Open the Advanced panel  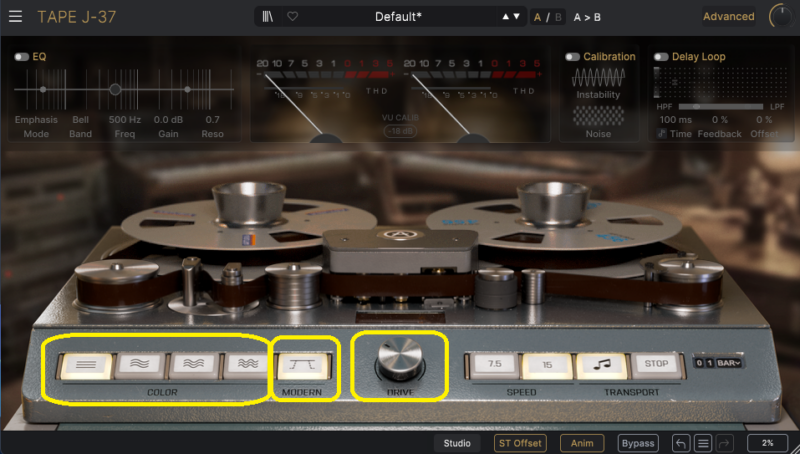coord(728,16)
